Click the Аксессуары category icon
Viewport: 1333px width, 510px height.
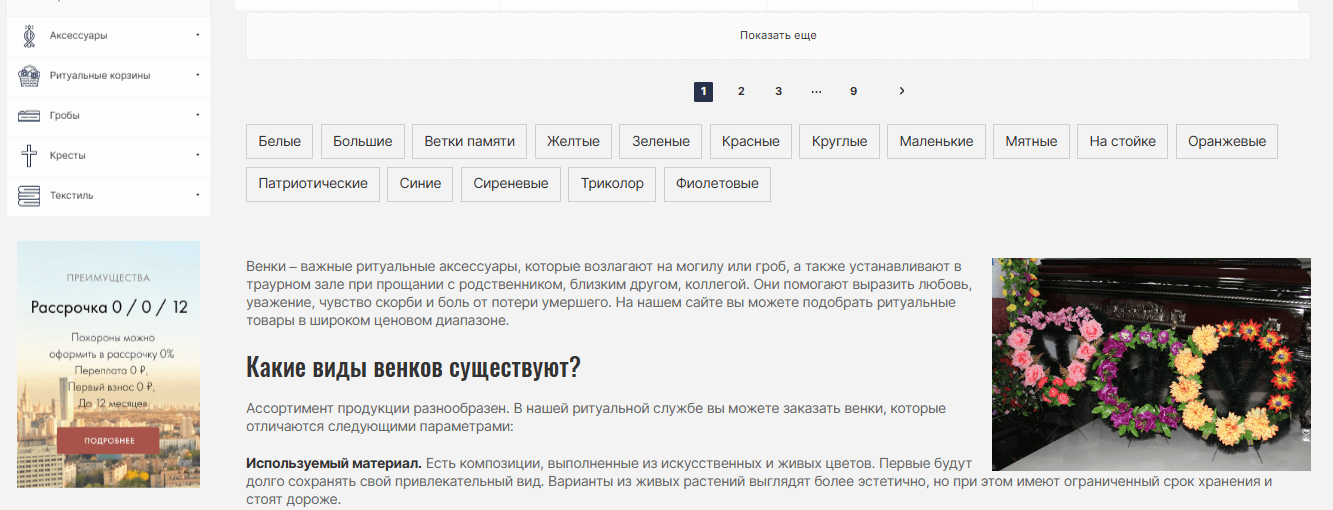pyautogui.click(x=29, y=36)
